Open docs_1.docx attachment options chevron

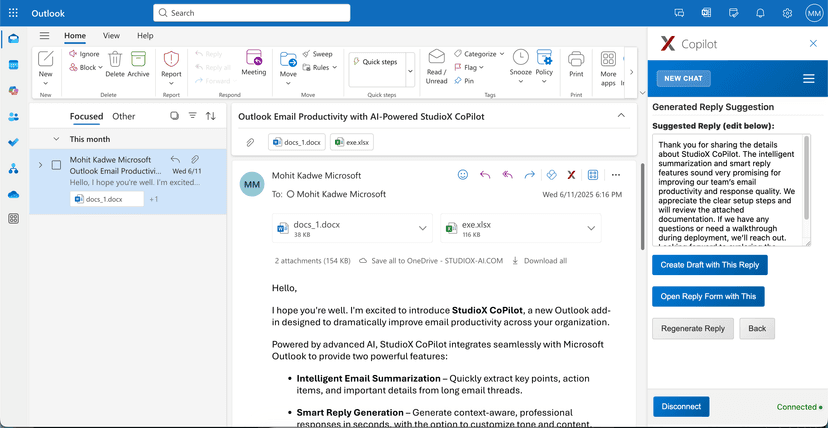[422, 229]
